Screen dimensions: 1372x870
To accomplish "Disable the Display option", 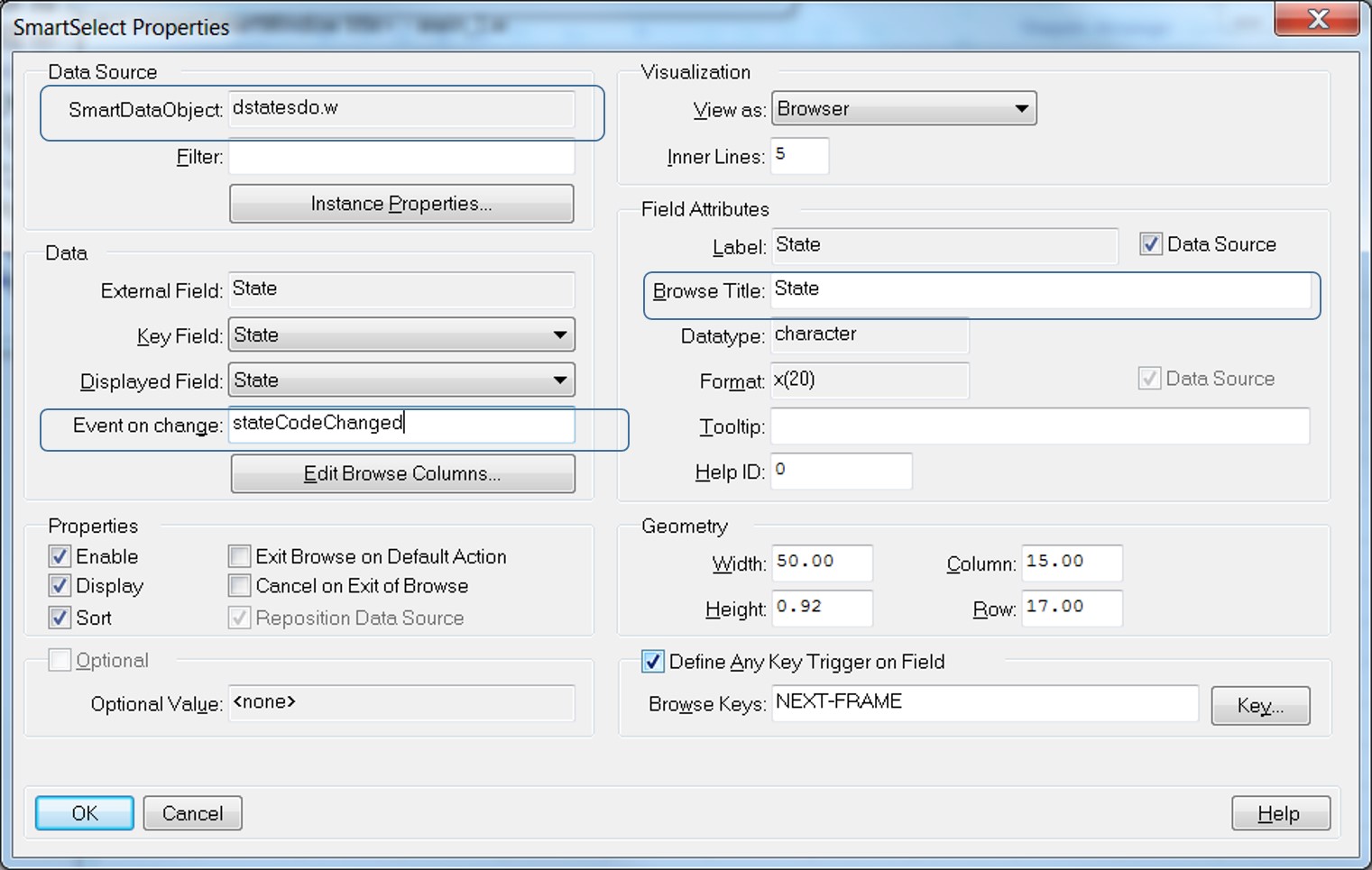I will click(x=59, y=586).
